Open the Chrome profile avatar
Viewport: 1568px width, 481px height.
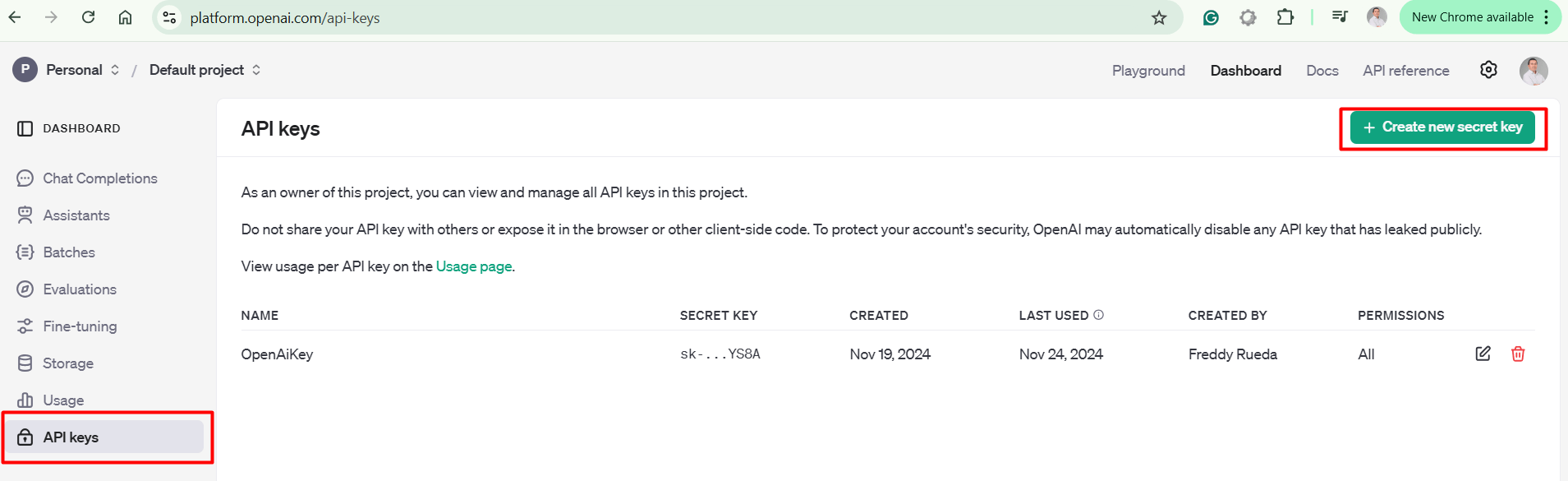point(1377,16)
